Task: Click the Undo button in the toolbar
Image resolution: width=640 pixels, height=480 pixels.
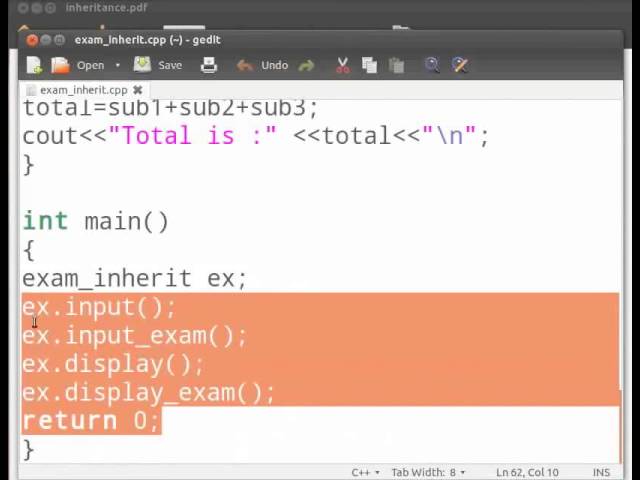Action: (x=263, y=65)
